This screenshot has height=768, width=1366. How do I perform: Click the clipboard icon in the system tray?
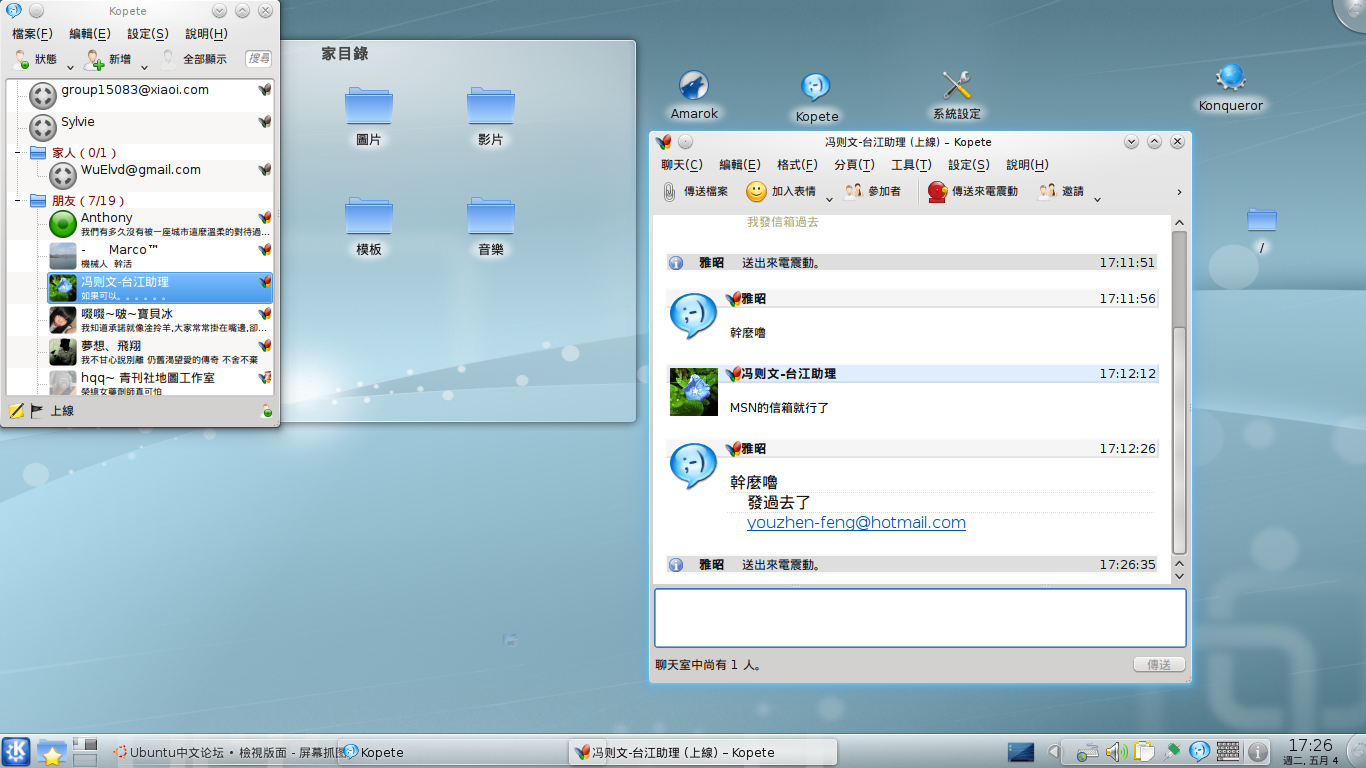click(1144, 752)
